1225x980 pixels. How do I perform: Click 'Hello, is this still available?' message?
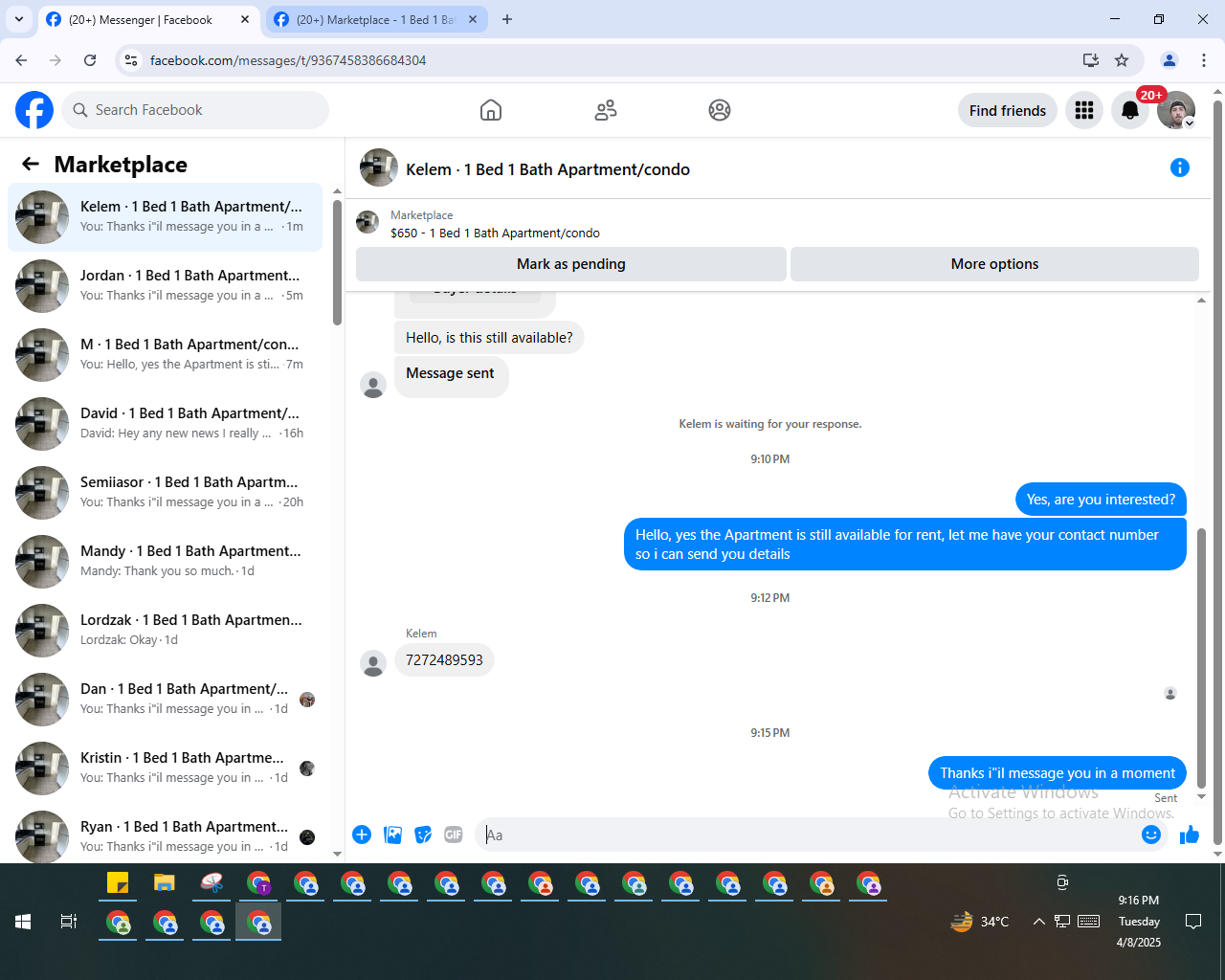489,338
